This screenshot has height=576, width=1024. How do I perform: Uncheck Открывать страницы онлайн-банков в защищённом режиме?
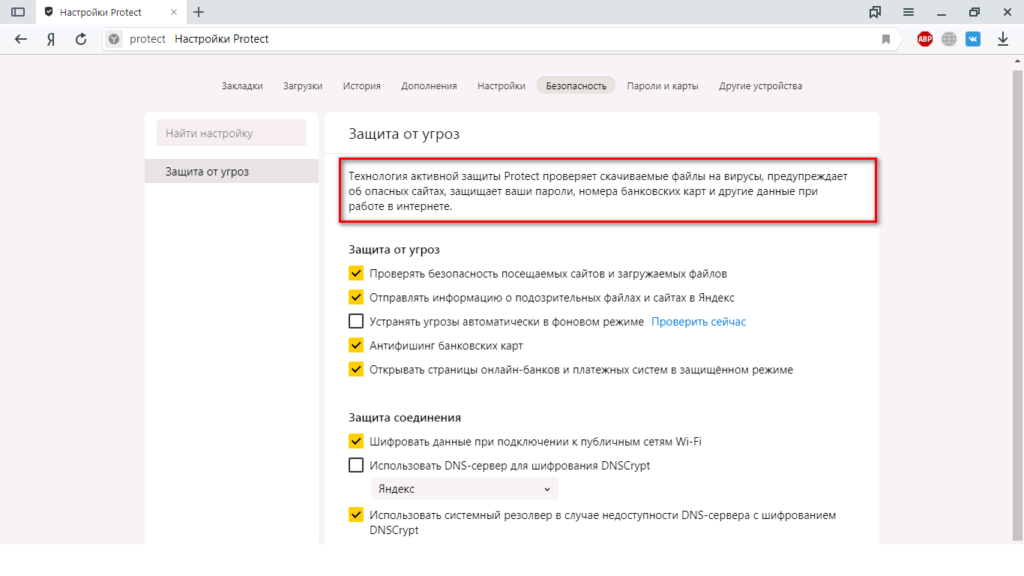[x=356, y=369]
